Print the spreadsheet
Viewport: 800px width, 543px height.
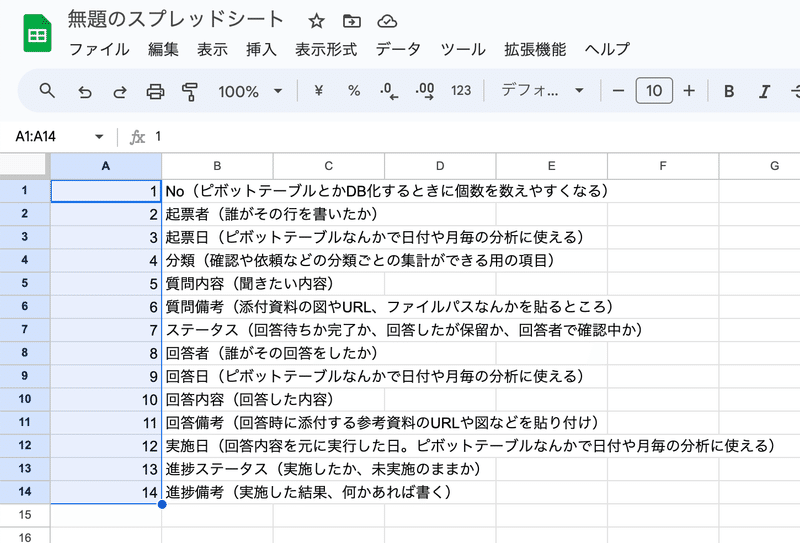(x=155, y=91)
